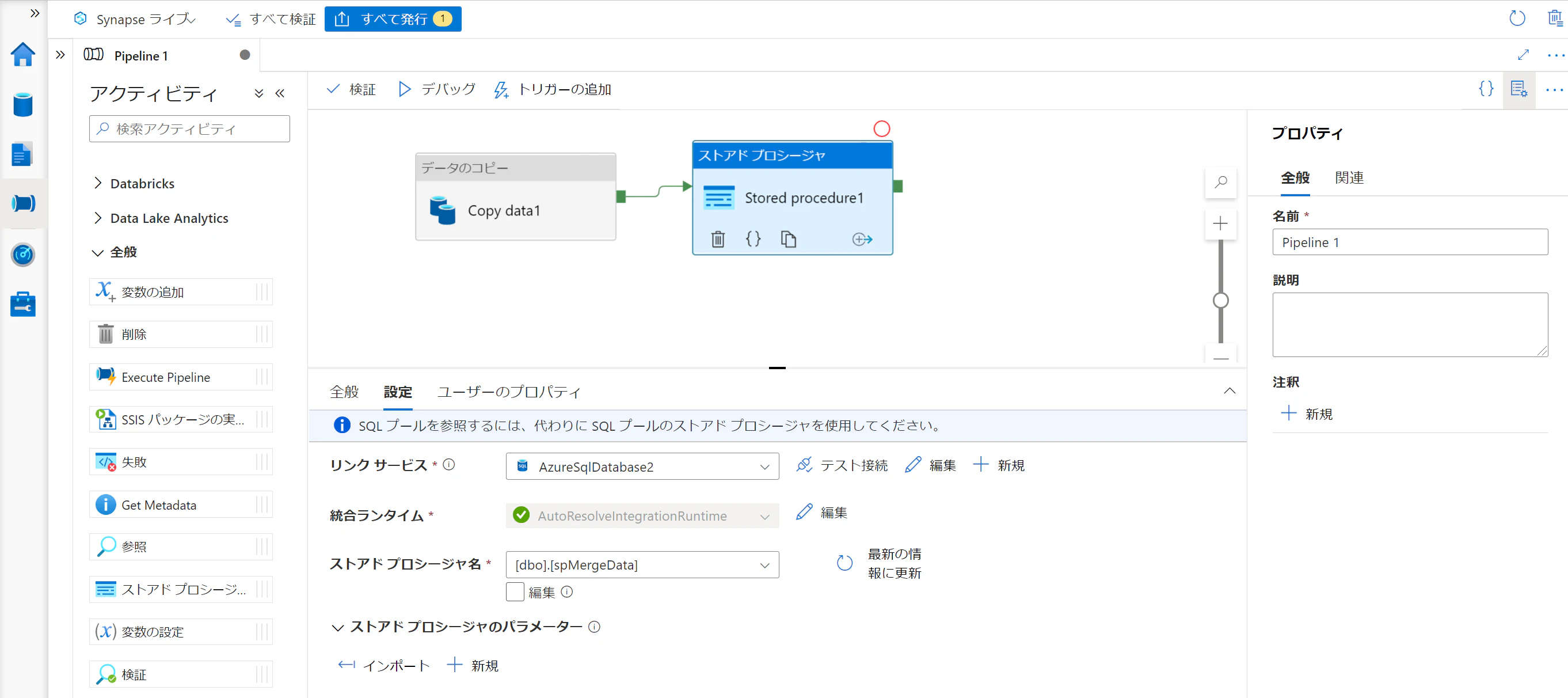
Task: Open the ユーザーのプロパティ tab
Action: click(x=509, y=392)
